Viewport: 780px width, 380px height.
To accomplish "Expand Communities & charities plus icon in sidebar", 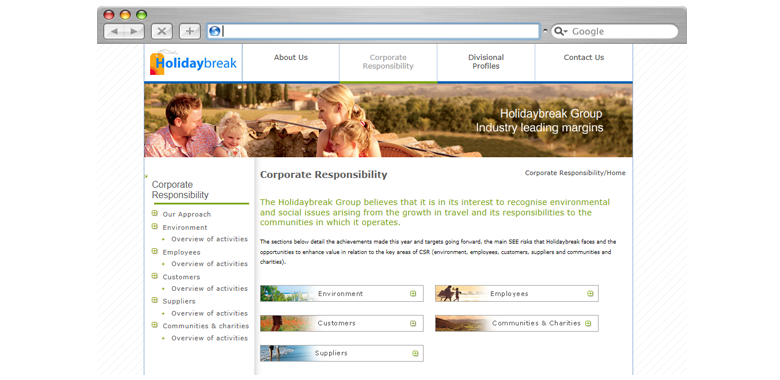I will click(x=155, y=325).
